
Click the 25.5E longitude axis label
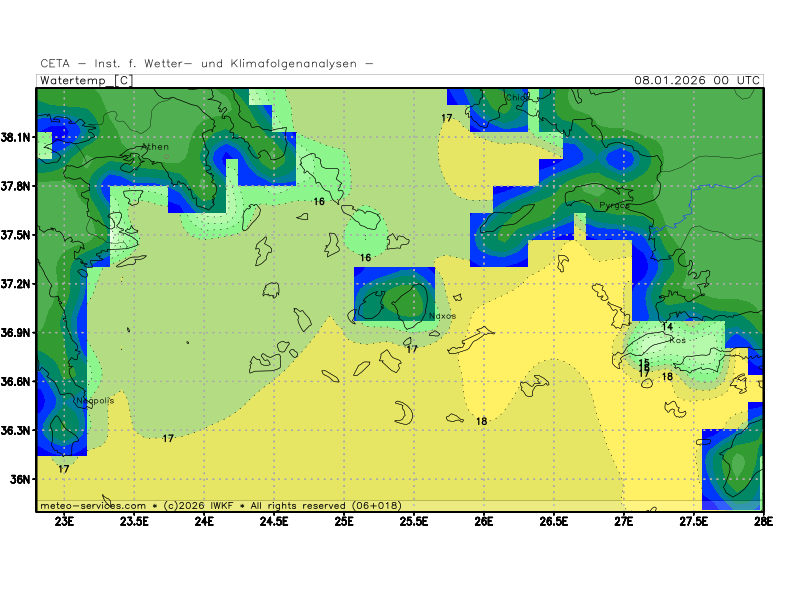point(414,521)
